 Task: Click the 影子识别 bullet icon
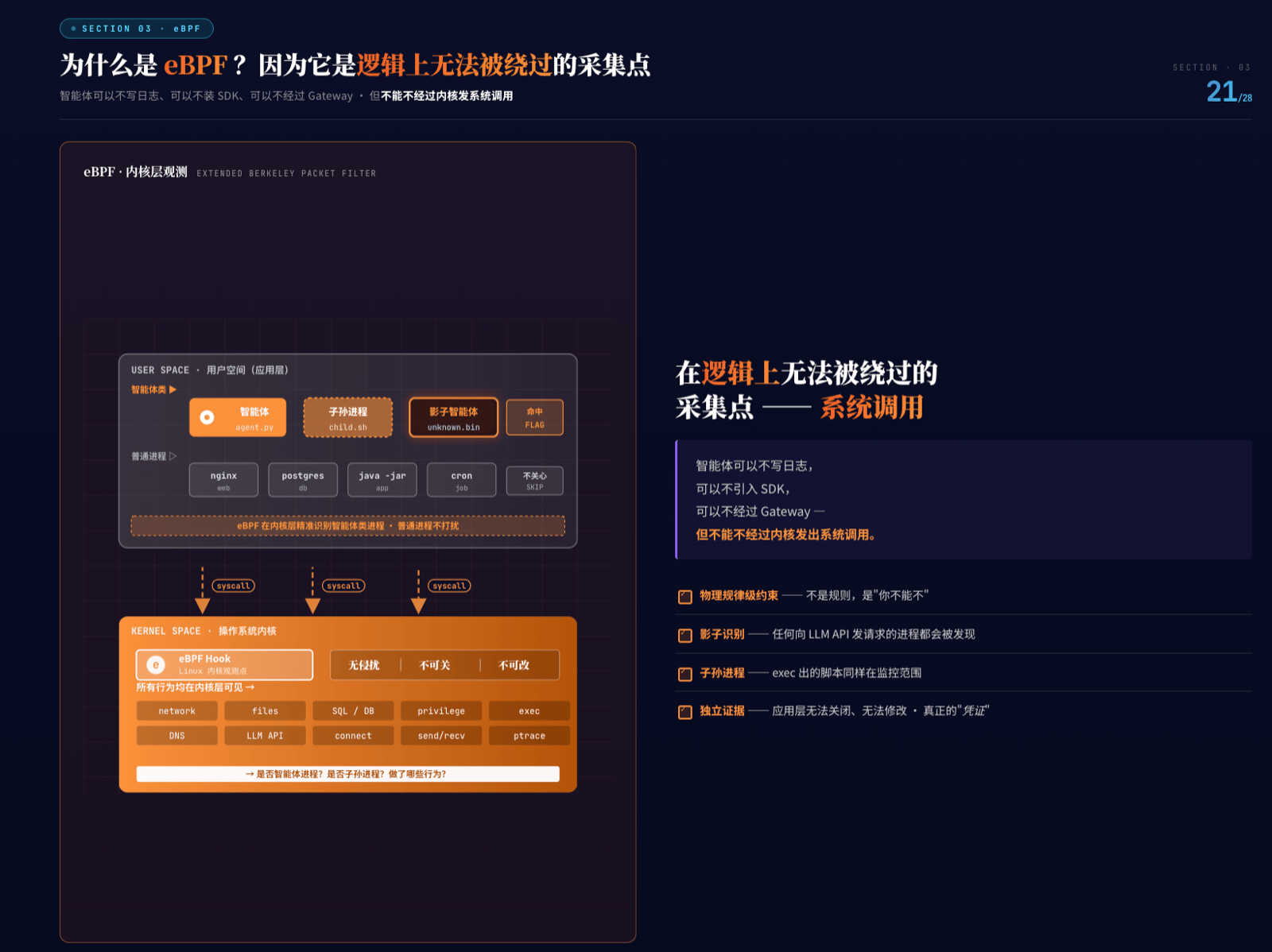(684, 634)
